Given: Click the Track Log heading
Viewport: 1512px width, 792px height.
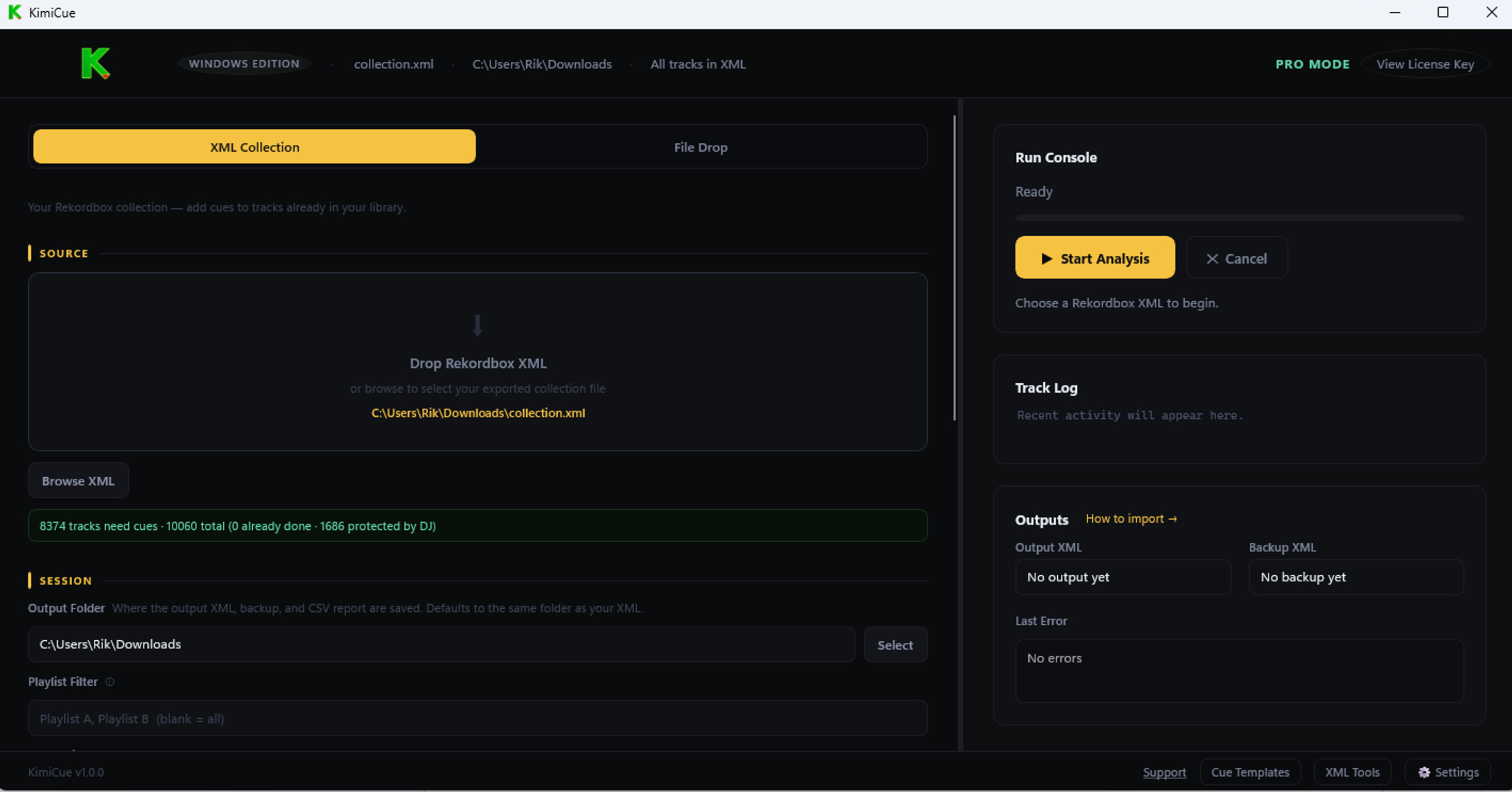Looking at the screenshot, I should [x=1046, y=387].
